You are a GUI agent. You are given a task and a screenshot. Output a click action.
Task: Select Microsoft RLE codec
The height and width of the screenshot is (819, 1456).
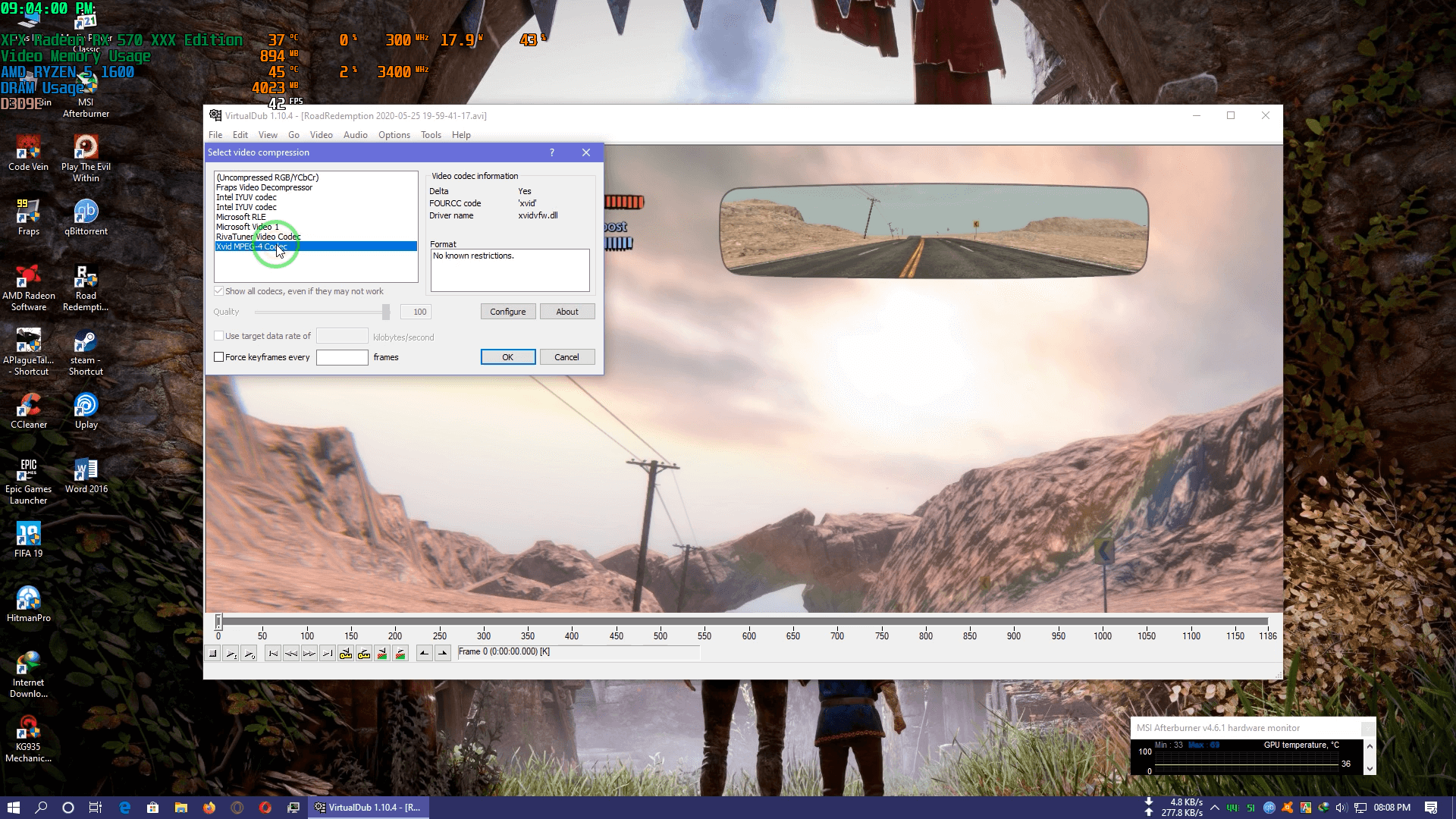(315, 217)
